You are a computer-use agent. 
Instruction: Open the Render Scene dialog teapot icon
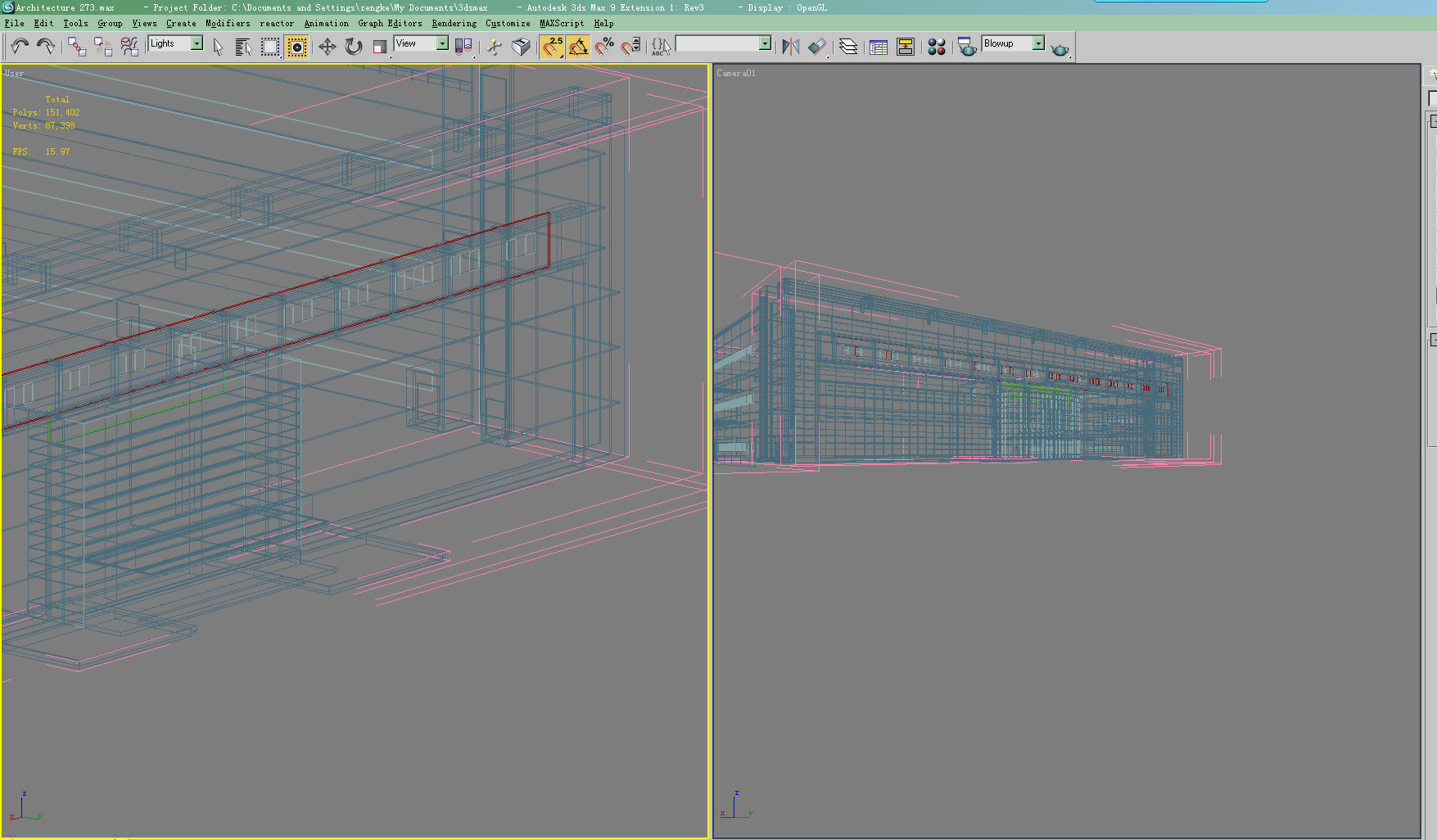coord(967,47)
